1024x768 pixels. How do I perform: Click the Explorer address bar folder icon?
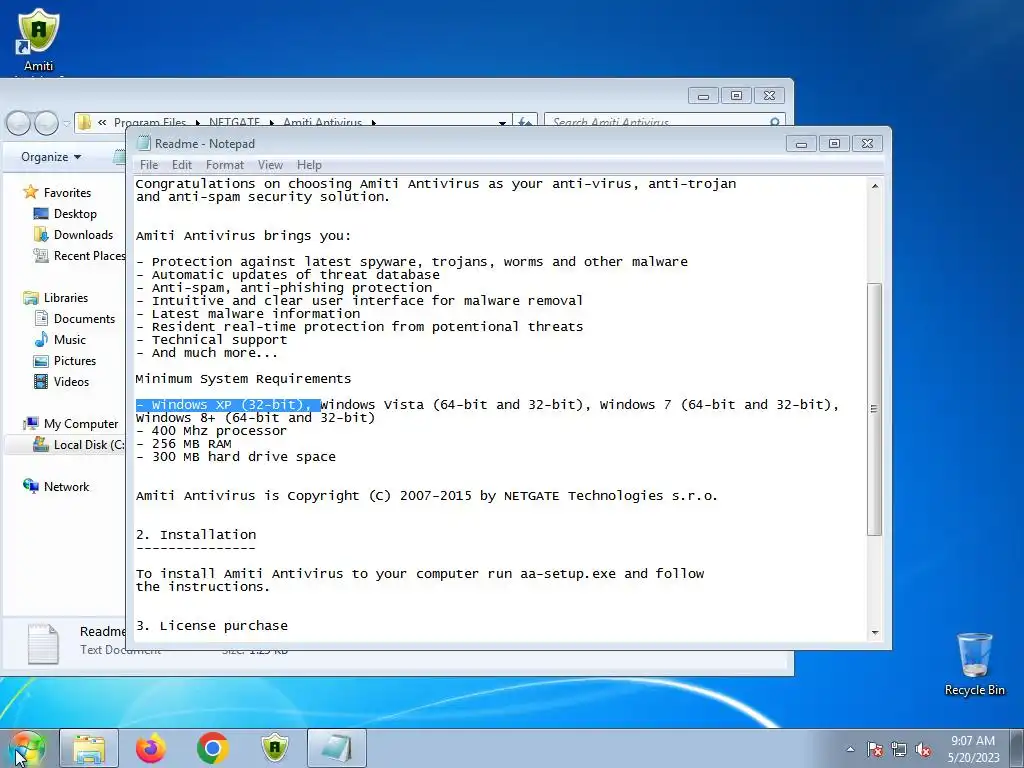click(x=84, y=122)
